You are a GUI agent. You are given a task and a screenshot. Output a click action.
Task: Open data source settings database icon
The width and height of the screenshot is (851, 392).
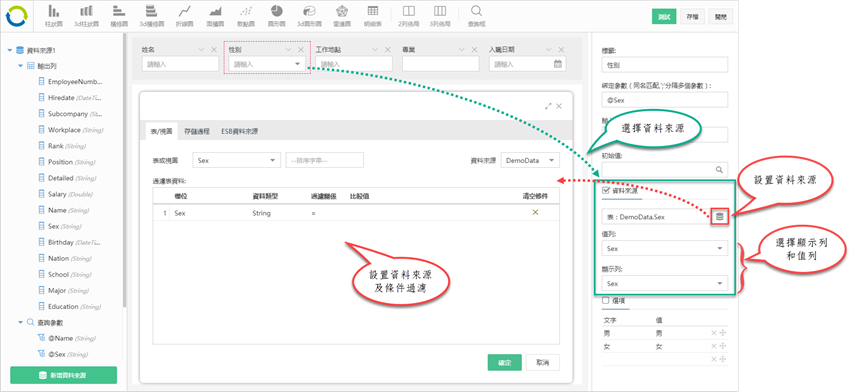point(720,217)
